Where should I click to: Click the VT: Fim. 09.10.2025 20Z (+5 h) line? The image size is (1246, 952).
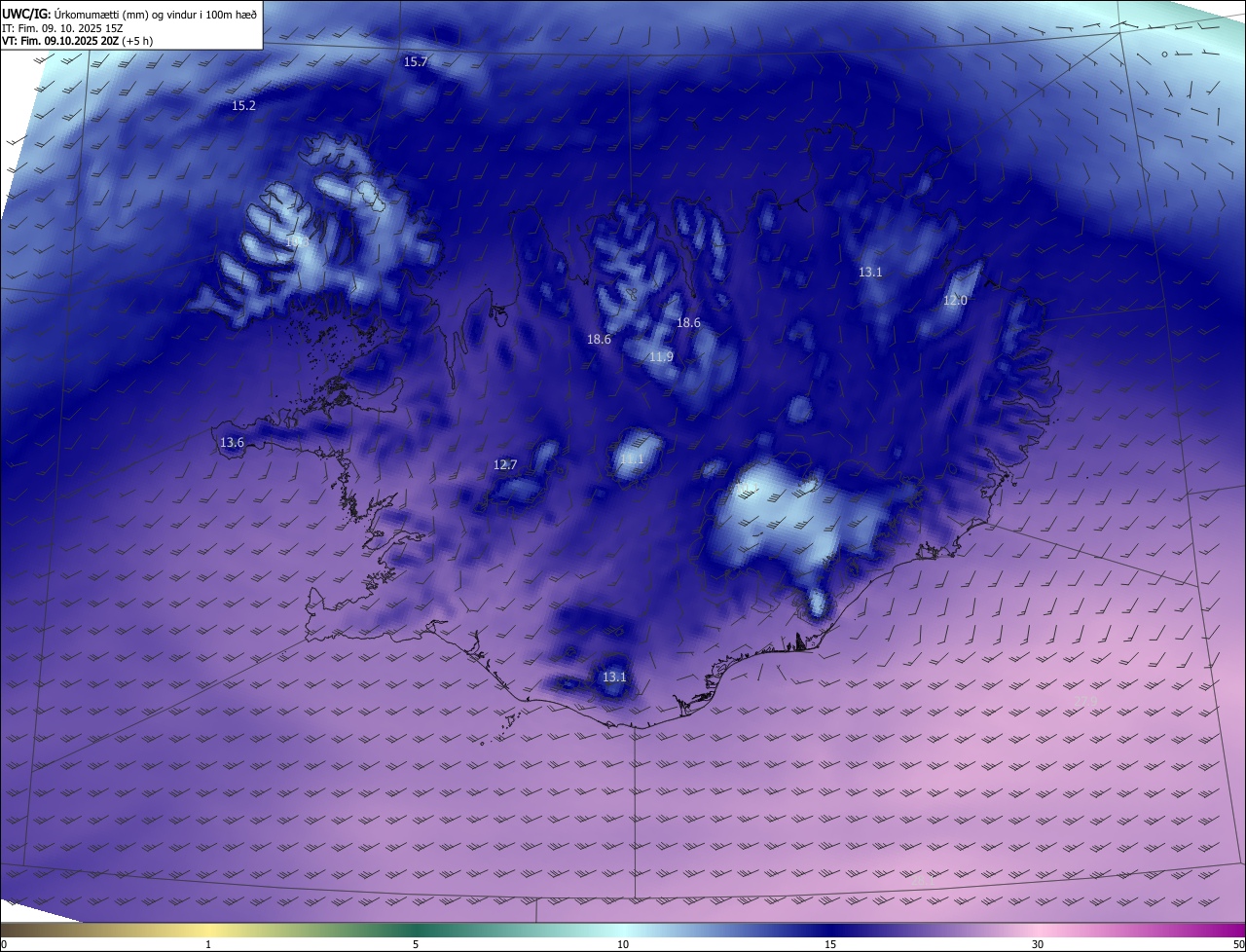point(78,41)
